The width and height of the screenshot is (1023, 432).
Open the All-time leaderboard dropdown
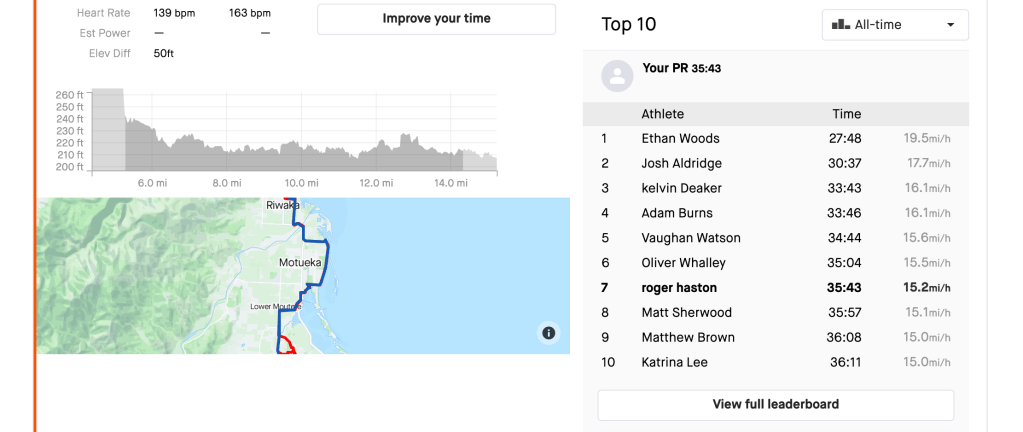(895, 25)
